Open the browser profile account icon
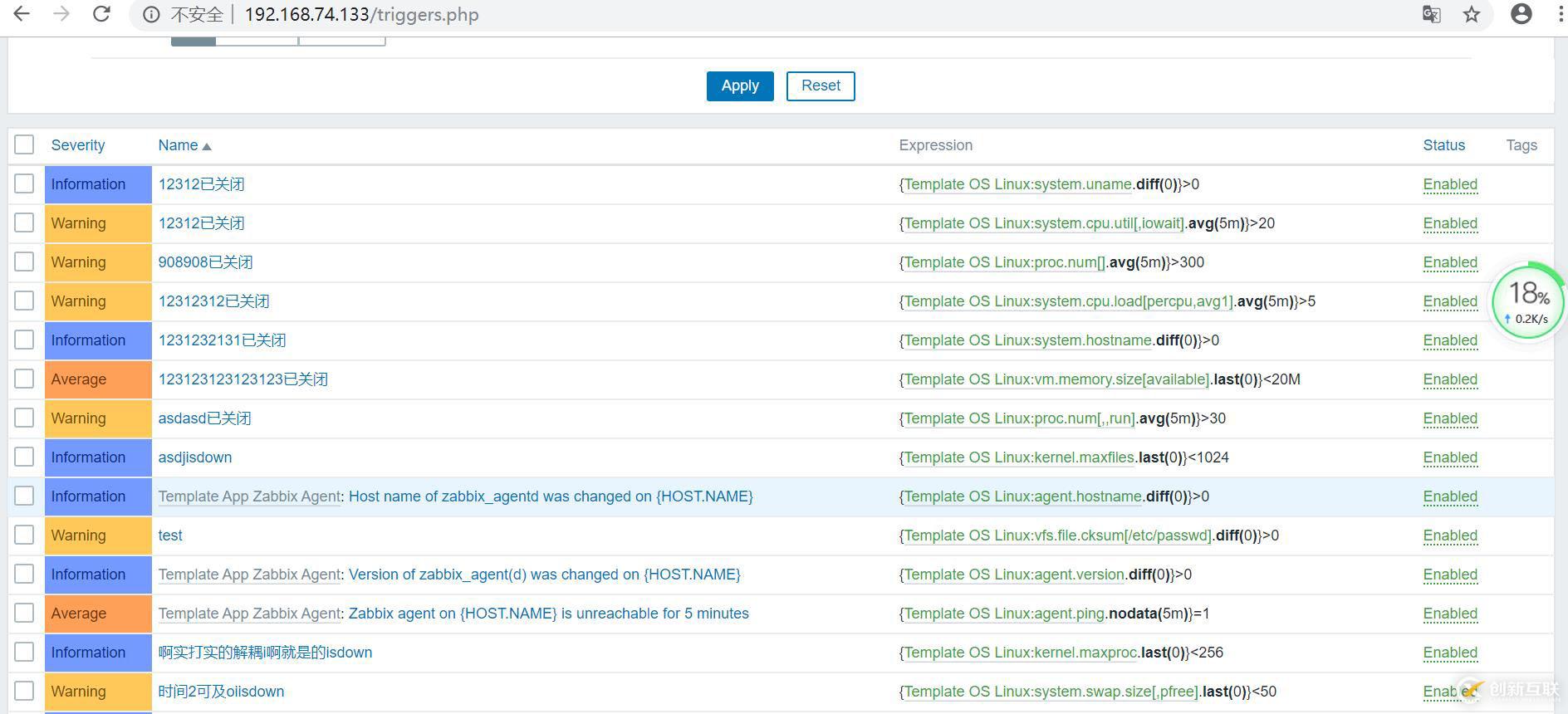1568x714 pixels. click(x=1521, y=14)
